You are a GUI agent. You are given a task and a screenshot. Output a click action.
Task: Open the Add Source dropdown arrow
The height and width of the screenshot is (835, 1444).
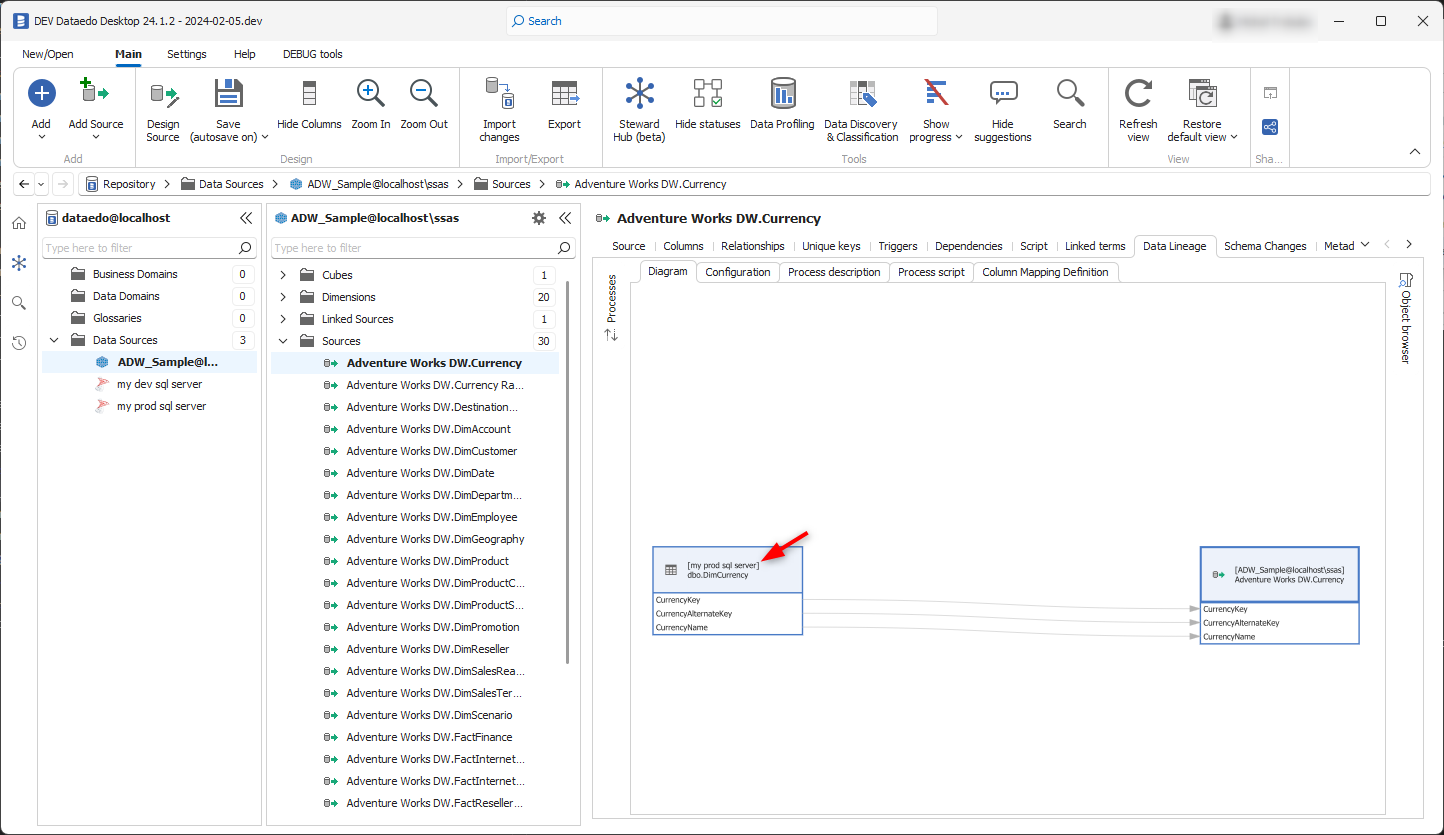click(96, 138)
